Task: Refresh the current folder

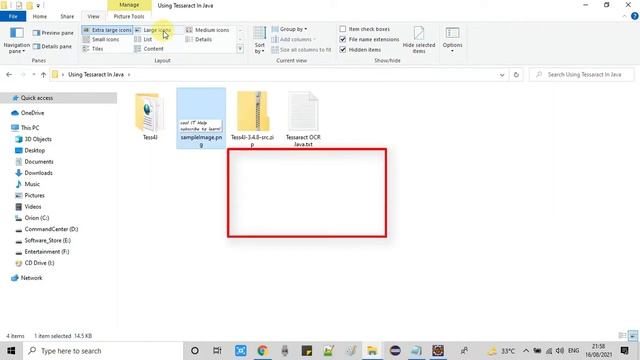Action: tap(516, 75)
